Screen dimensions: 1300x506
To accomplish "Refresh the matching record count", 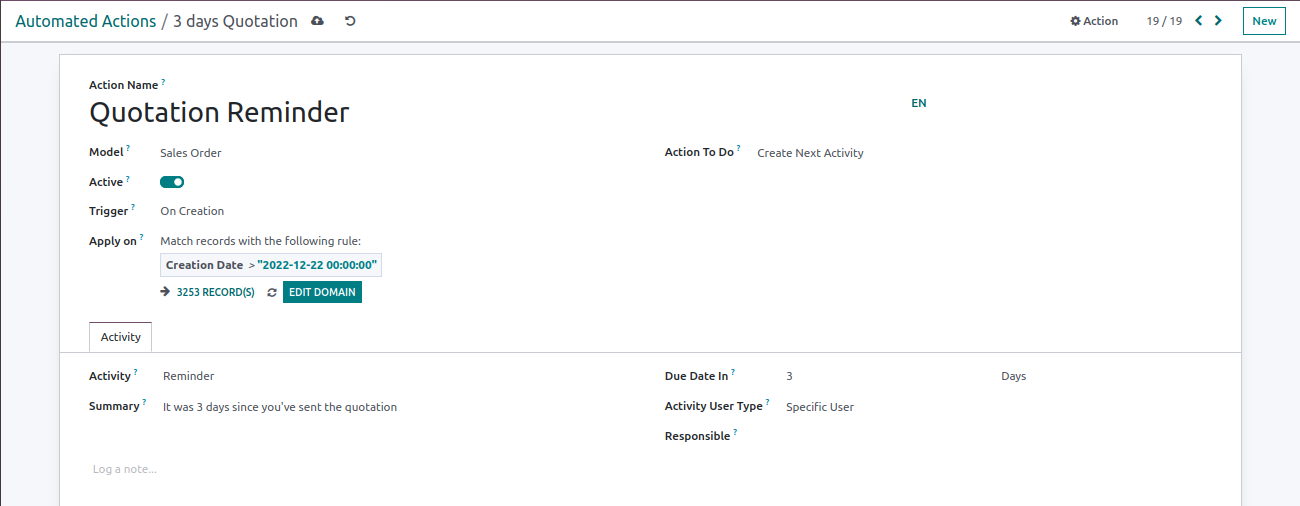I will click(x=272, y=293).
